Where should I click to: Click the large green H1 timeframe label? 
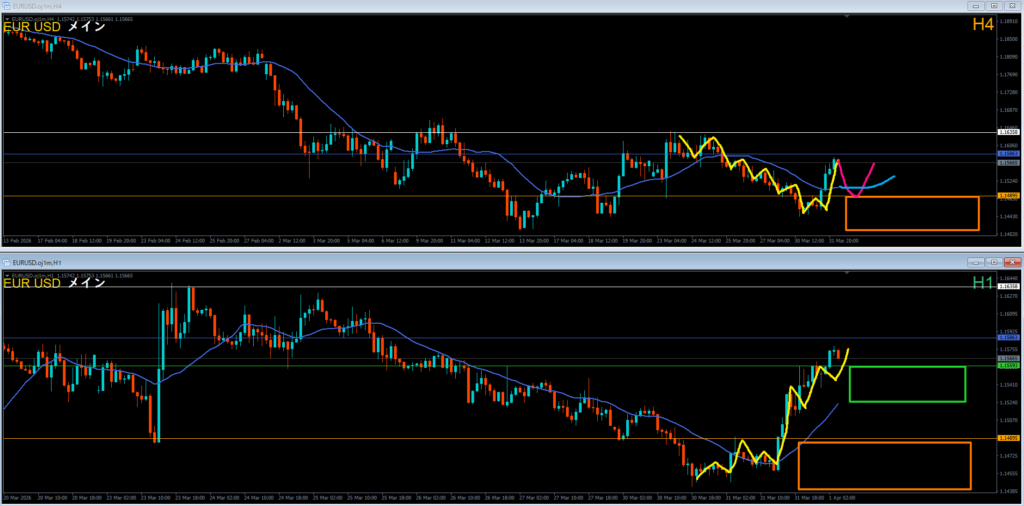coord(983,283)
